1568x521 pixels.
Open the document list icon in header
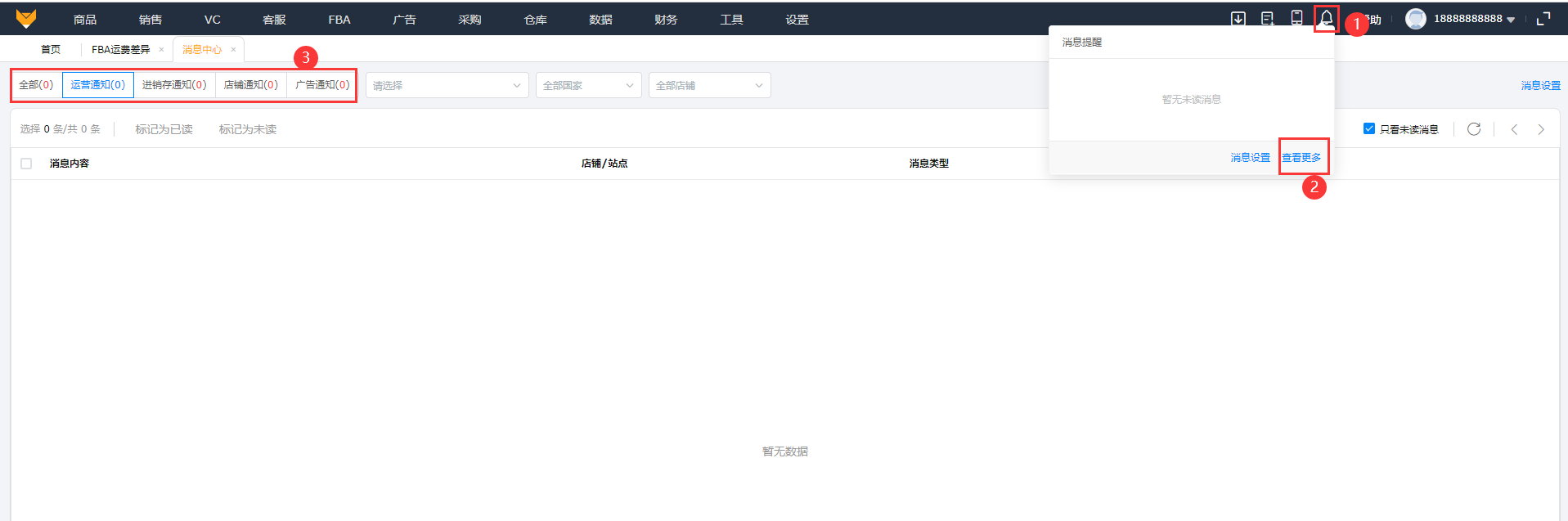pyautogui.click(x=1268, y=18)
